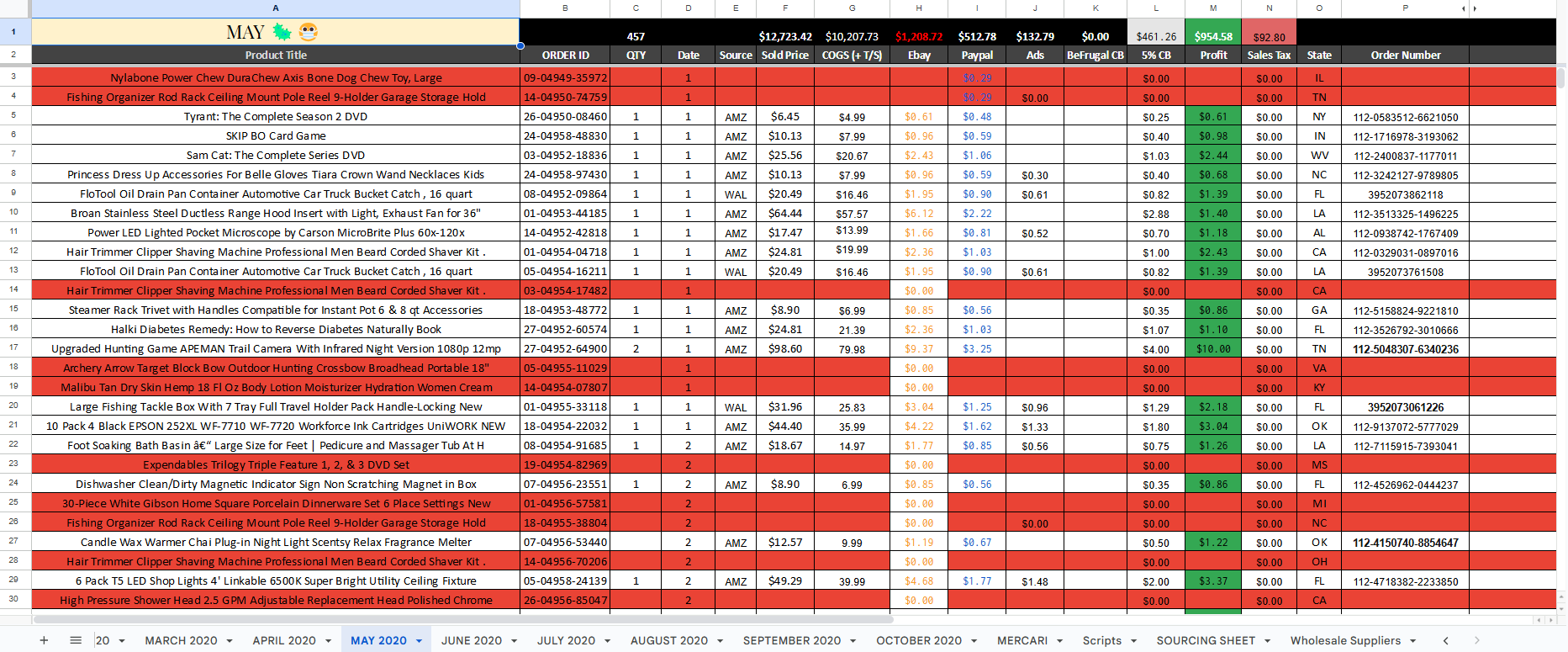Viewport: 1568px width, 652px height.
Task: Select the MAY title cell
Action: 276,32
